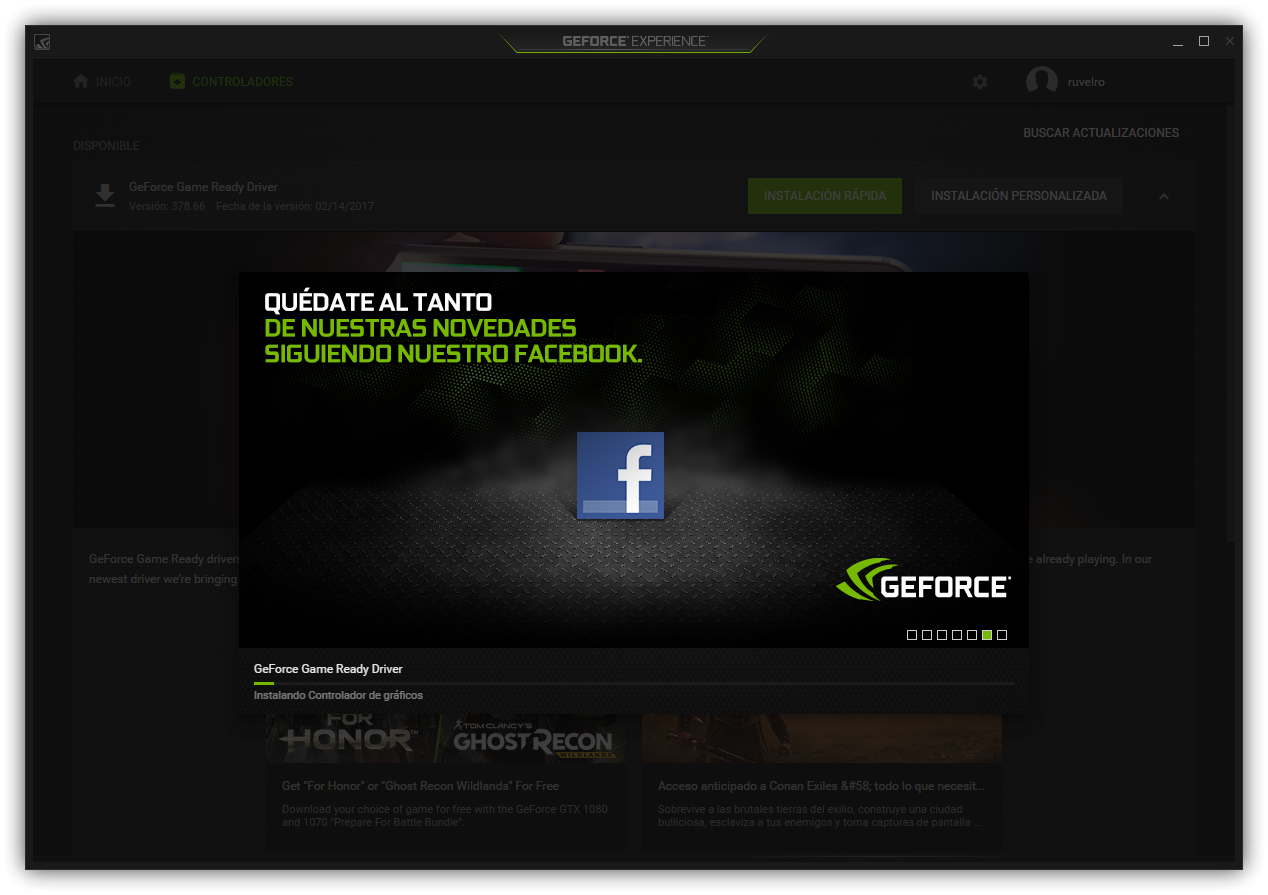Open 'Acceso anticipado a Conan Exiles' article title
This screenshot has width=1268, height=895.
click(x=821, y=786)
